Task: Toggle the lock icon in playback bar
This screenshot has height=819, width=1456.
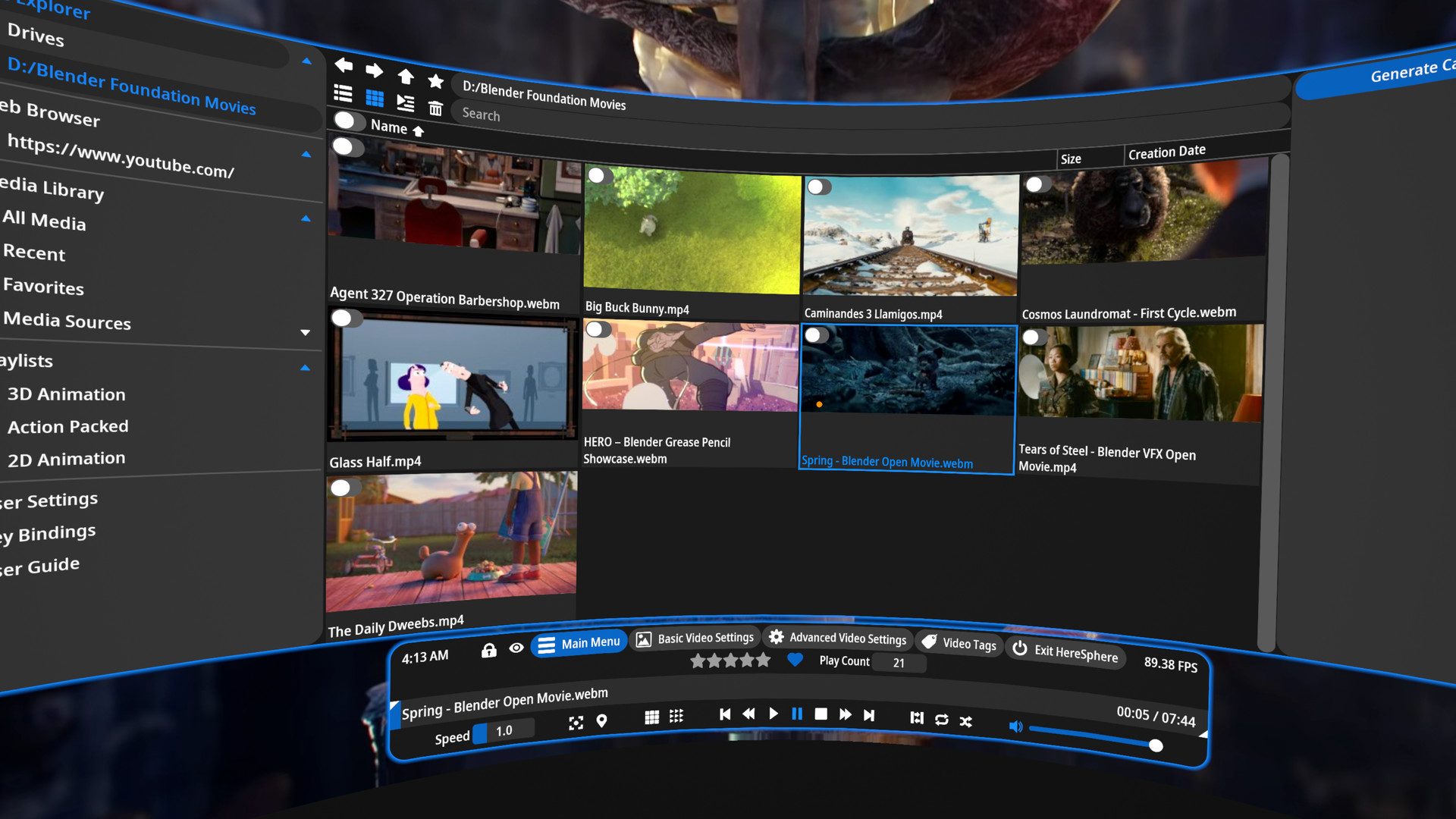Action: coord(488,650)
